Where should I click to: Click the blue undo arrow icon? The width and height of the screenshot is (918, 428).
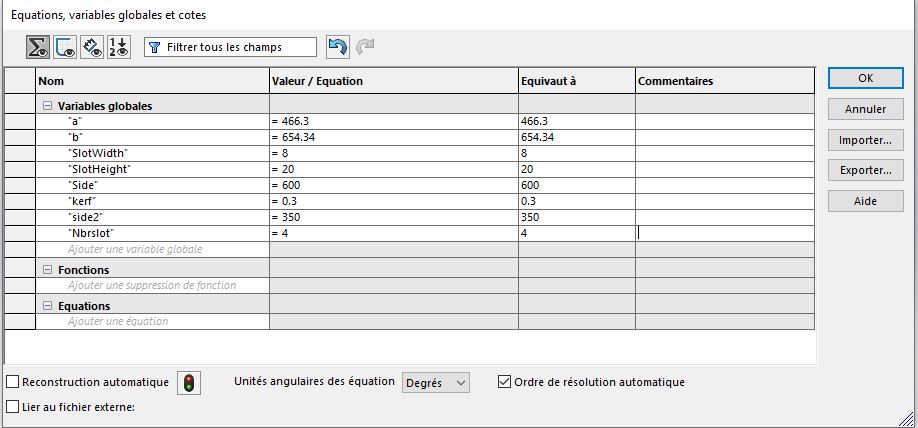click(338, 47)
